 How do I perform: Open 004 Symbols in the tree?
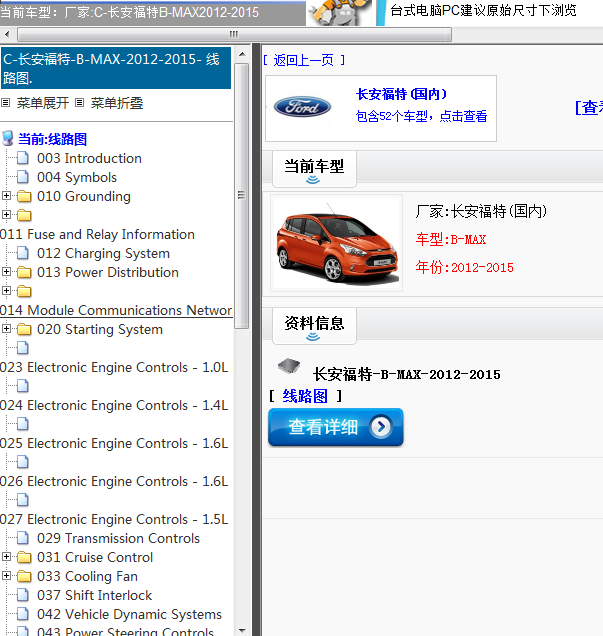[x=77, y=177]
